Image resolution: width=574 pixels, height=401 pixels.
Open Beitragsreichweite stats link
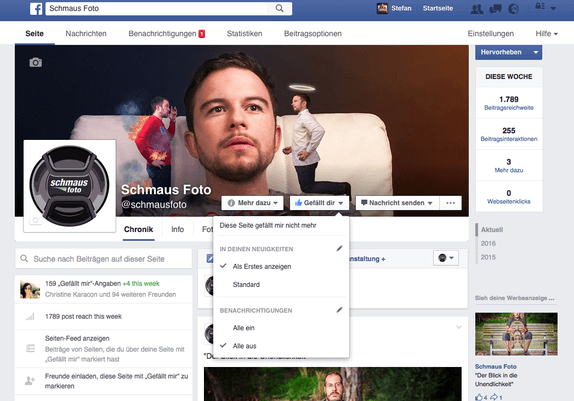pyautogui.click(x=509, y=108)
